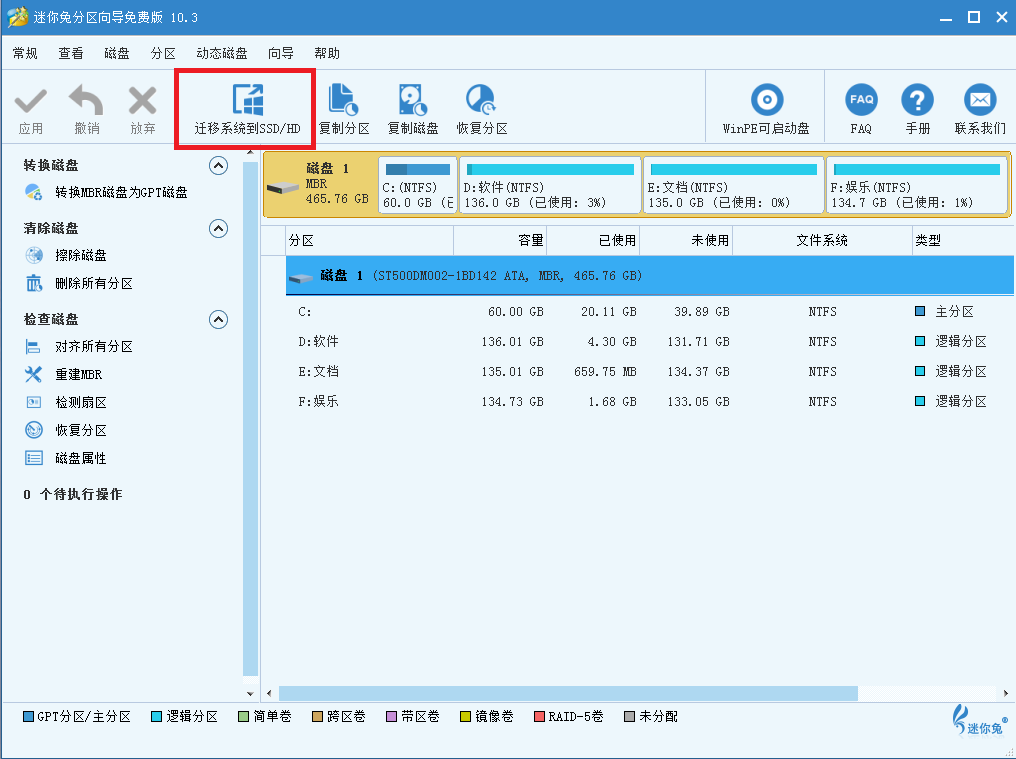The width and height of the screenshot is (1016, 759).
Task: Sort by 未使用 column header
Action: (x=686, y=240)
